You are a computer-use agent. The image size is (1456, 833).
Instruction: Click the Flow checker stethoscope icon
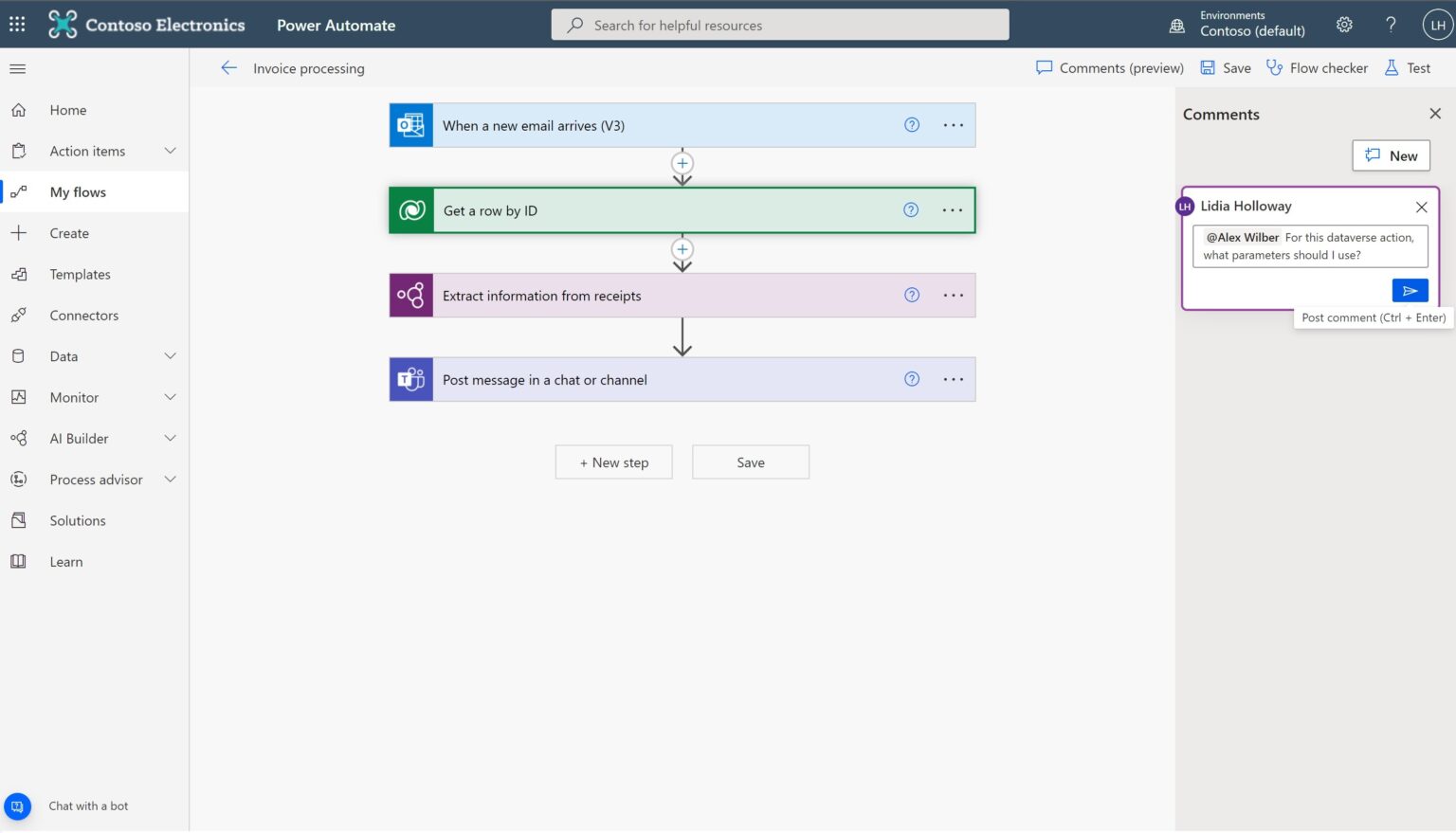[x=1273, y=67]
